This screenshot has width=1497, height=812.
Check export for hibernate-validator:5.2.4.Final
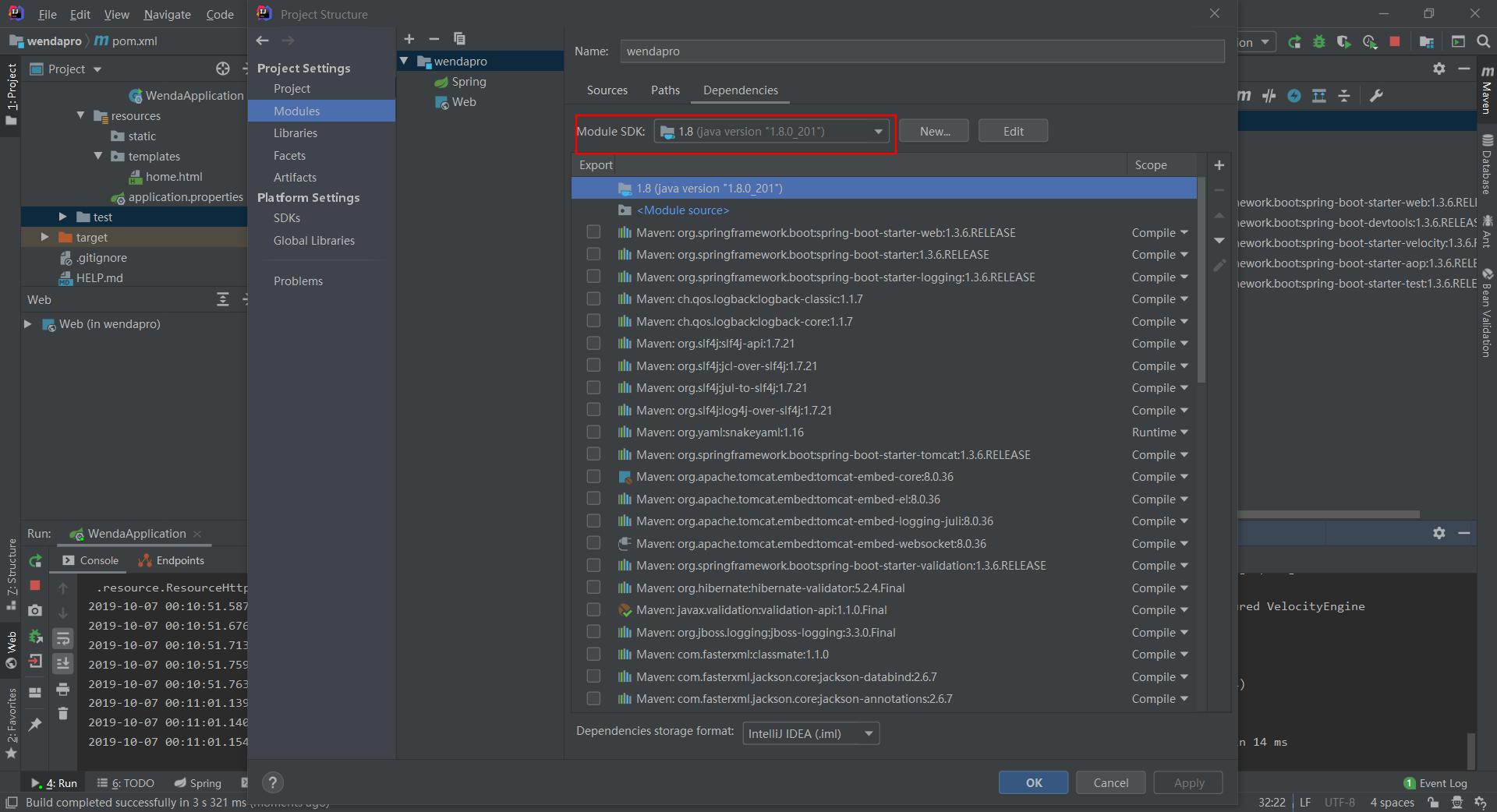593,588
